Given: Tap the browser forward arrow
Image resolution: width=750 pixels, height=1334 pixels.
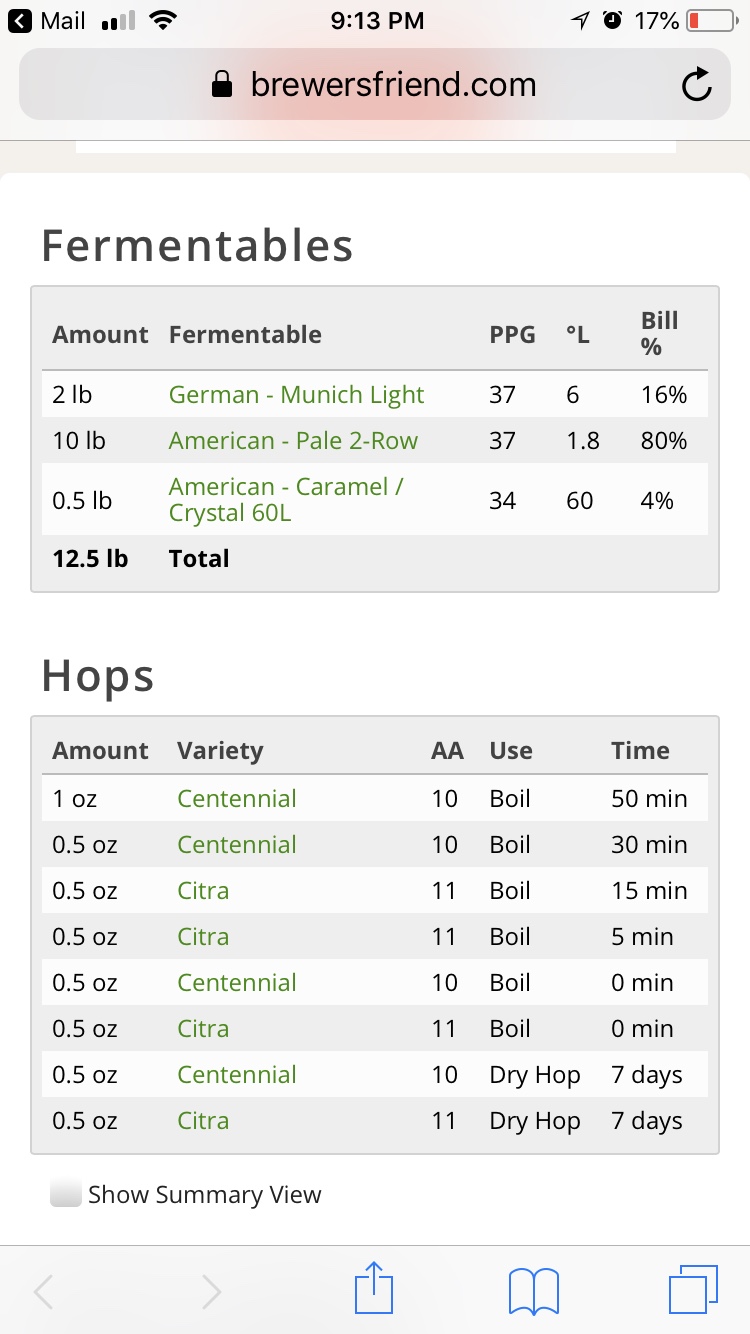Looking at the screenshot, I should pyautogui.click(x=211, y=1291).
